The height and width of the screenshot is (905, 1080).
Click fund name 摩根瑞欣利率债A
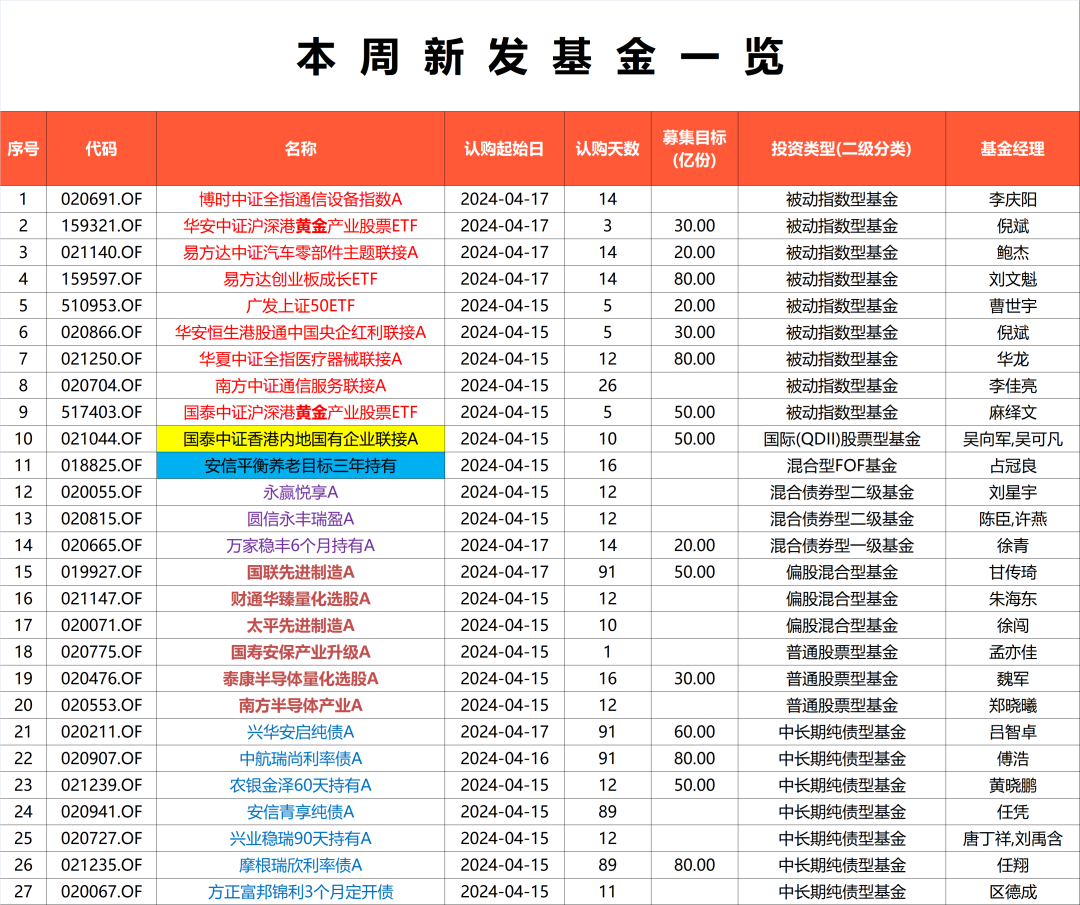click(x=300, y=865)
